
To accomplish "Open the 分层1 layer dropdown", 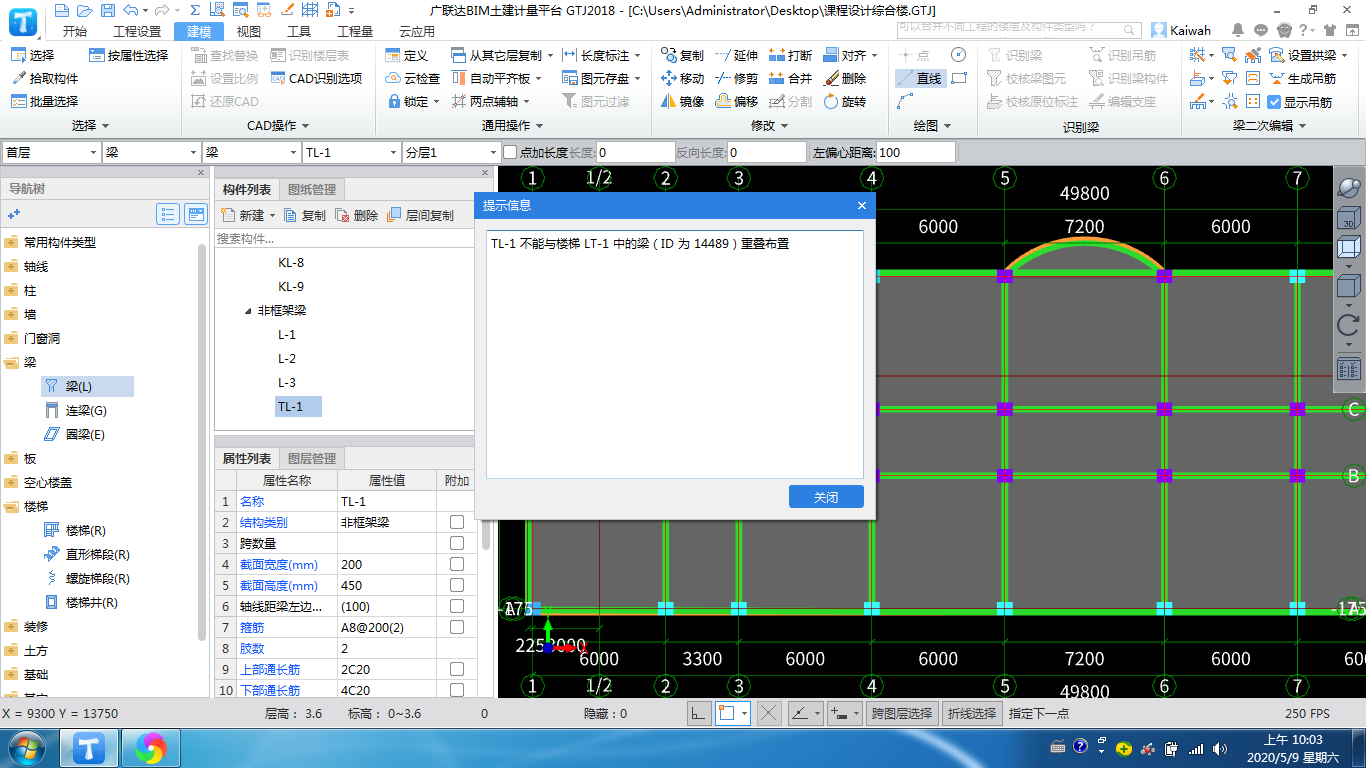I will 451,152.
